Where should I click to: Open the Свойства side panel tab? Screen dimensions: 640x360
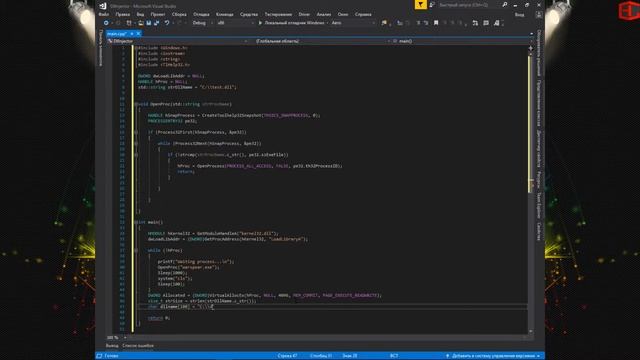[539, 232]
